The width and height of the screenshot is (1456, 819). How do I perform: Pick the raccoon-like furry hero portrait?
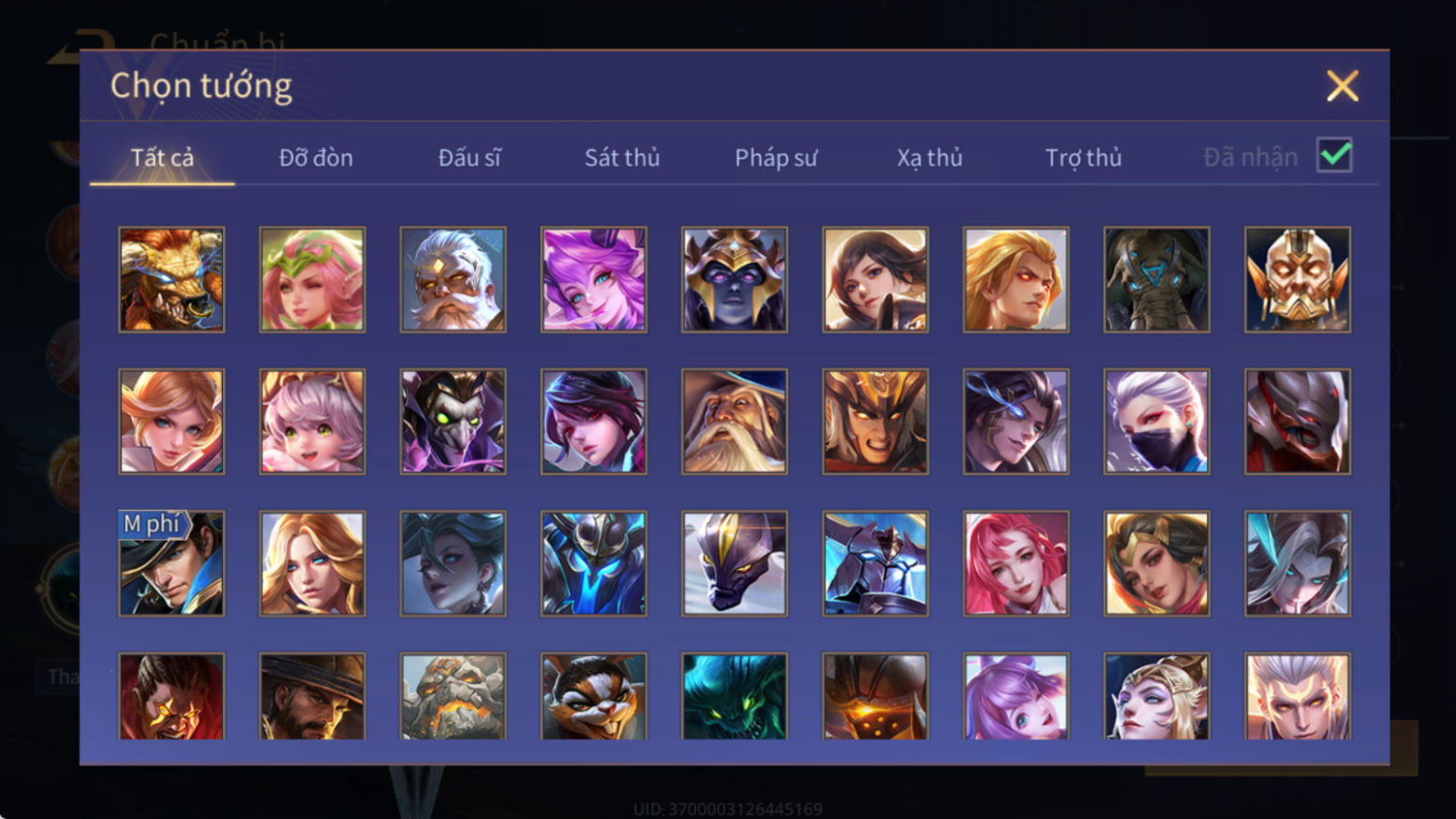[x=594, y=696]
